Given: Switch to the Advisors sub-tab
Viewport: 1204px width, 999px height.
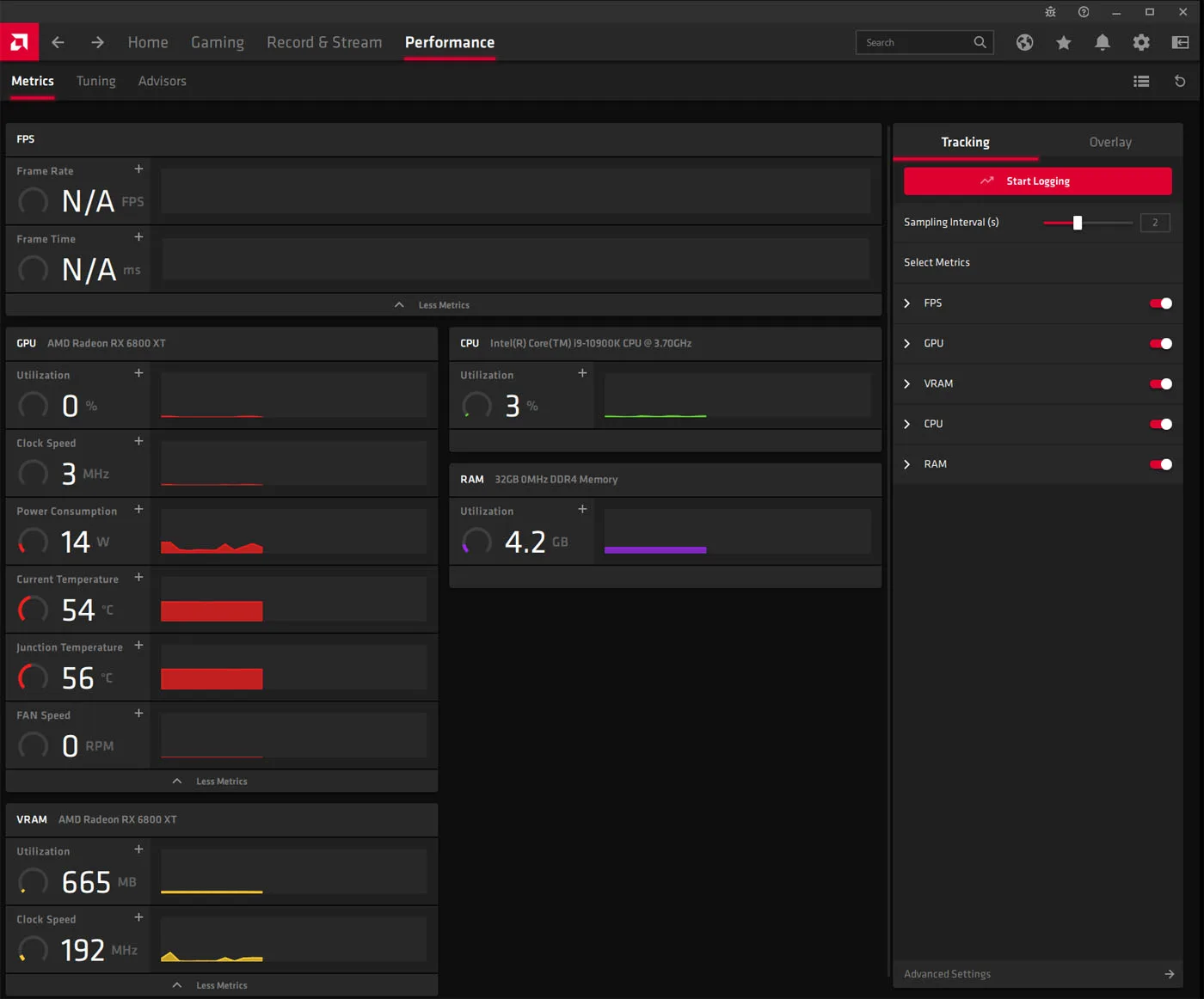Looking at the screenshot, I should tap(163, 81).
